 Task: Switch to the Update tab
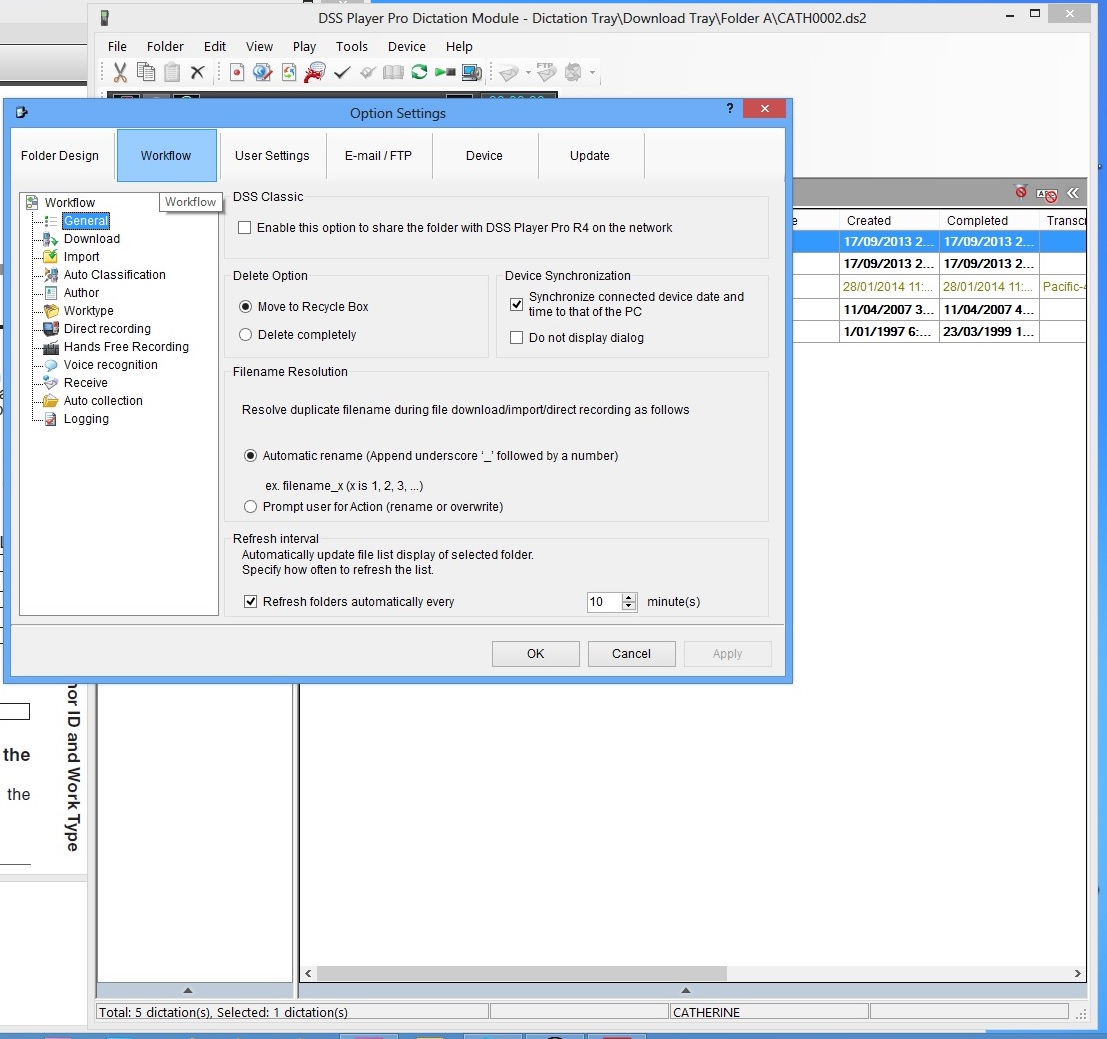pyautogui.click(x=590, y=155)
